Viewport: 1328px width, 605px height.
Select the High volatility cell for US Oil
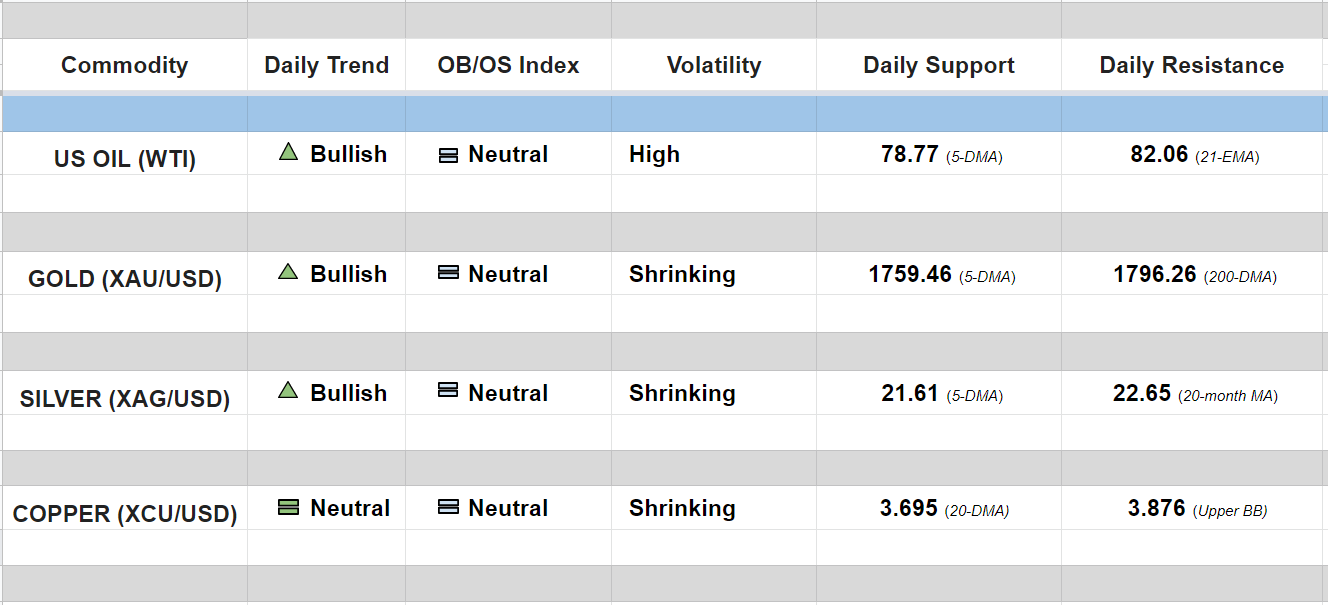tap(654, 155)
